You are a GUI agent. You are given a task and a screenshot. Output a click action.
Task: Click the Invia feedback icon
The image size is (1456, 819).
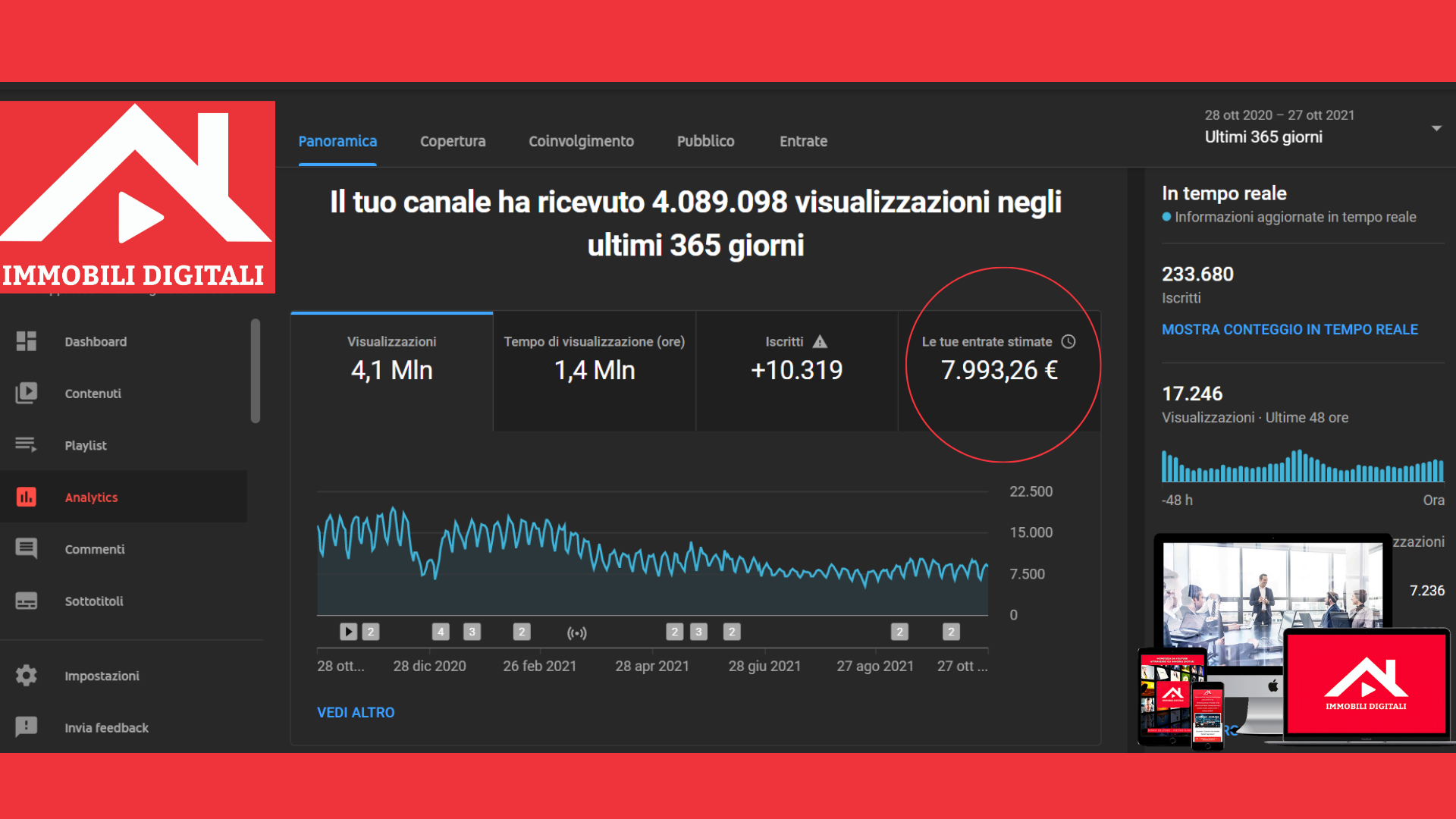click(x=27, y=727)
